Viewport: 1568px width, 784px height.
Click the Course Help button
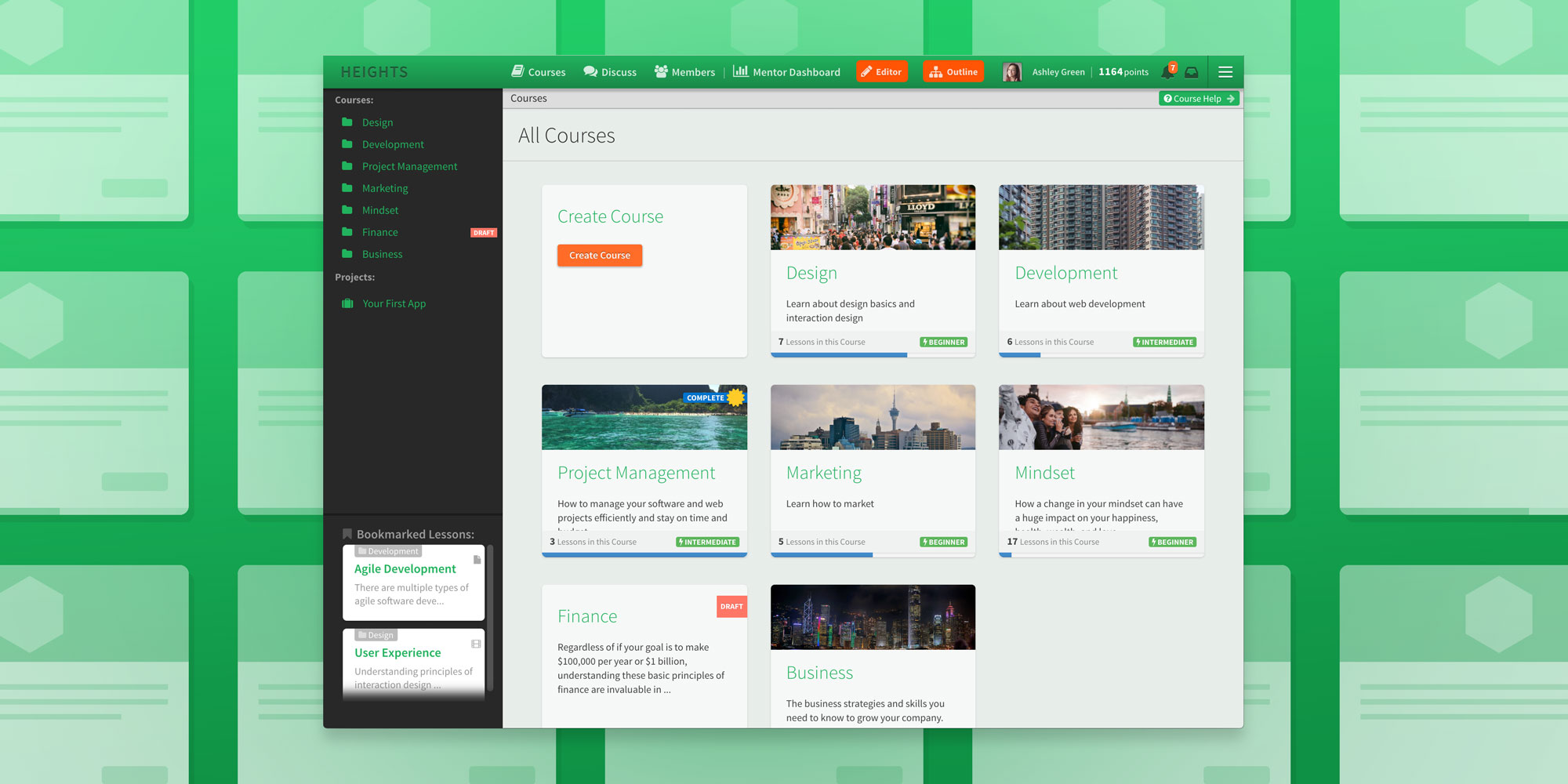pyautogui.click(x=1200, y=99)
